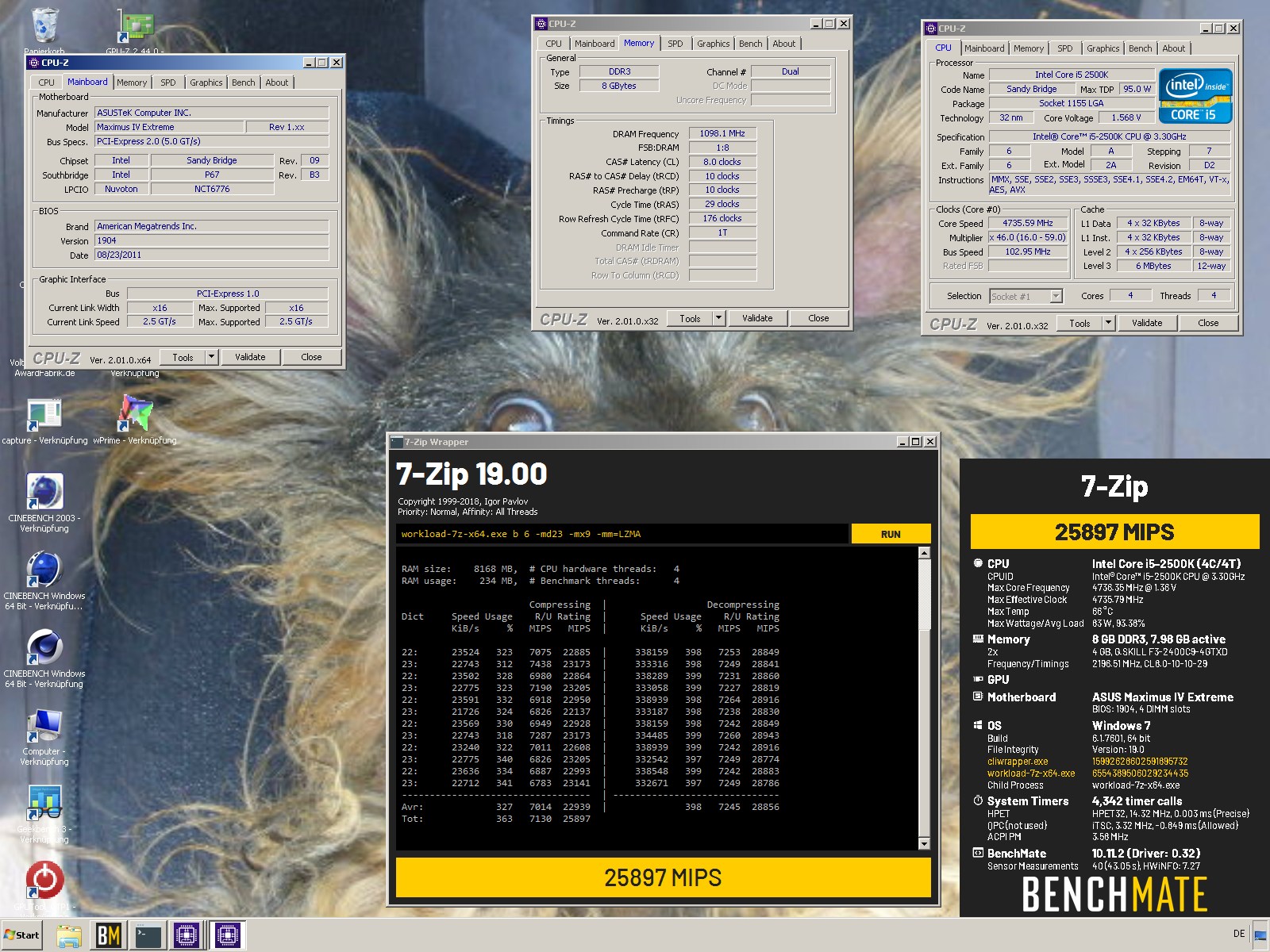
Task: Expand the Socket #1 Selection dropdown
Action: click(x=1056, y=296)
